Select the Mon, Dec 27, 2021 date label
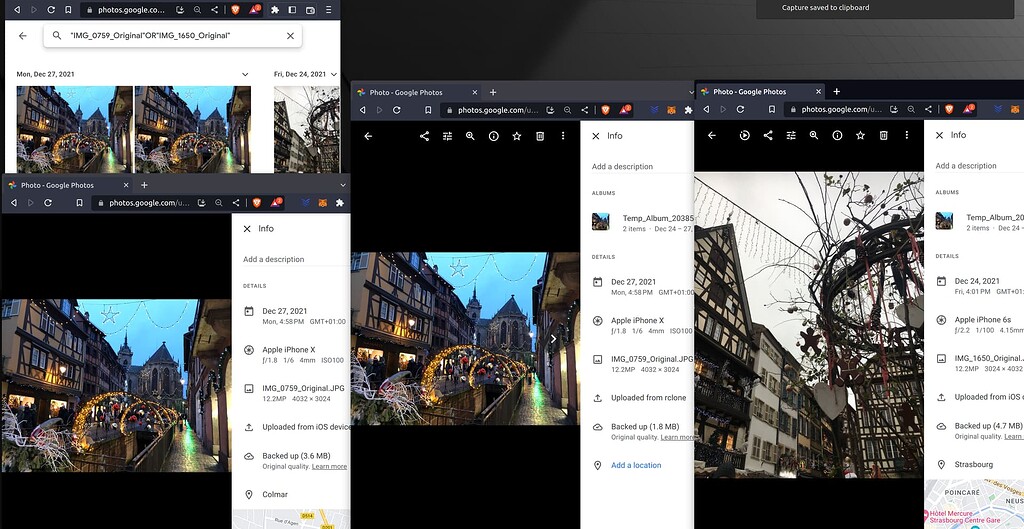This screenshot has width=1024, height=529. tap(45, 74)
